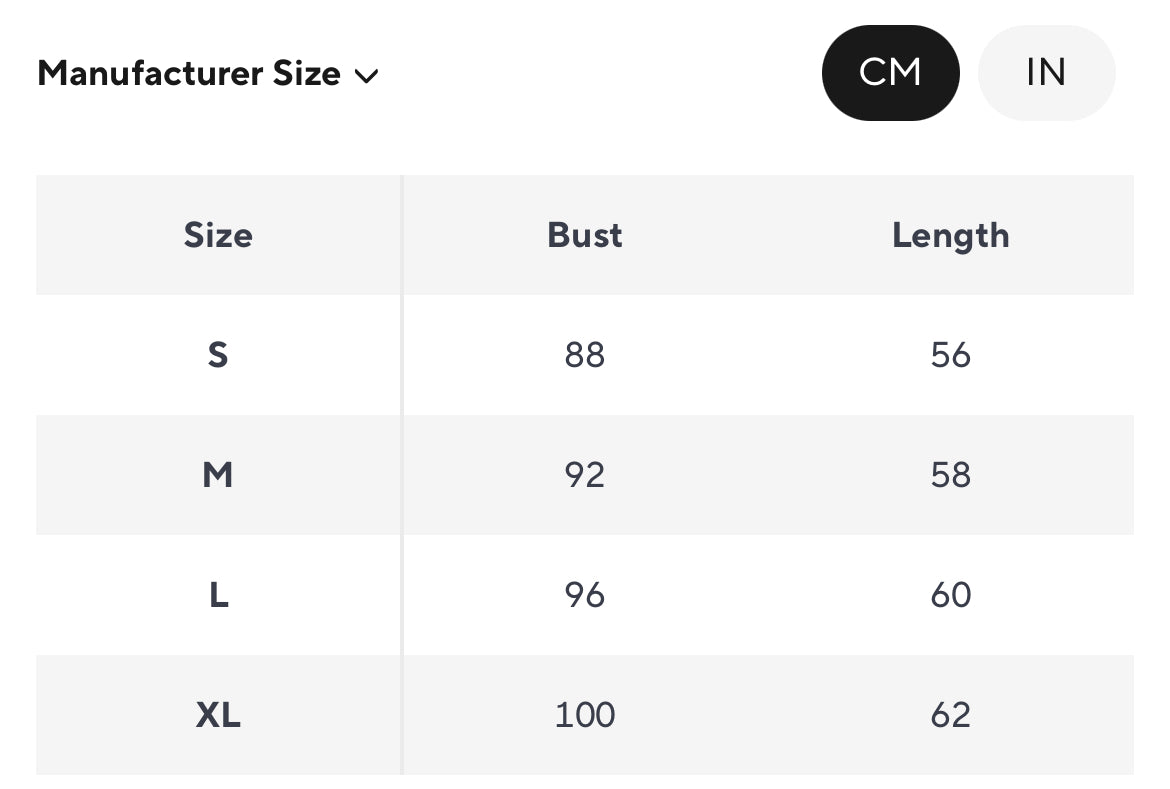1170x789 pixels.
Task: Click length value 60 for size L
Action: point(950,595)
